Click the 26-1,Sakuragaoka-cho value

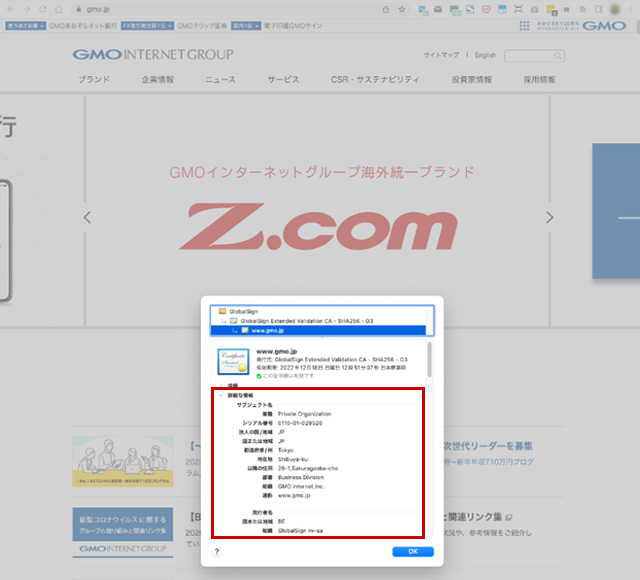pyautogui.click(x=308, y=468)
